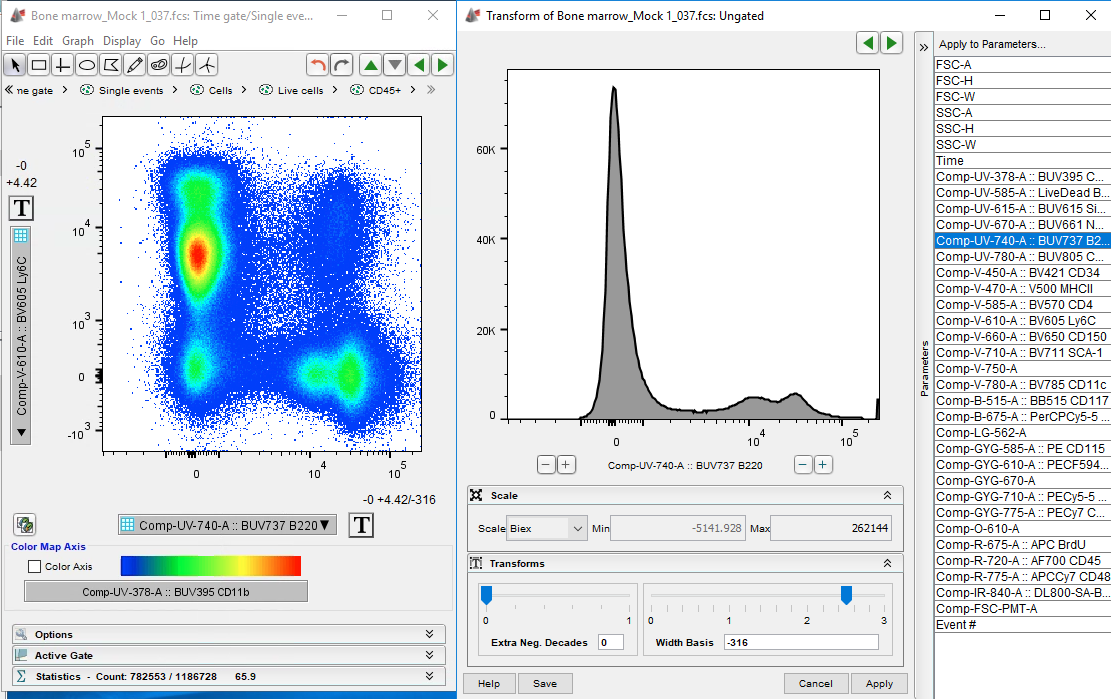Pick the pencil freehand gate tool
Image resolution: width=1111 pixels, height=699 pixels.
click(x=135, y=65)
